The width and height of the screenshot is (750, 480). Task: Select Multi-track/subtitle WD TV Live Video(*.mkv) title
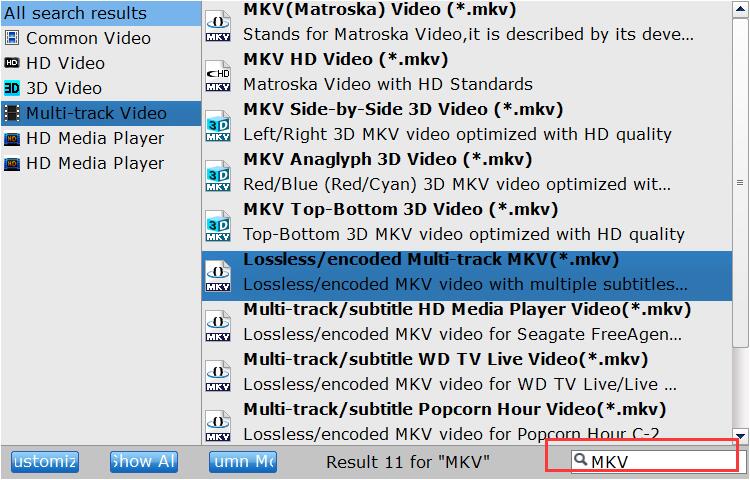click(x=446, y=359)
